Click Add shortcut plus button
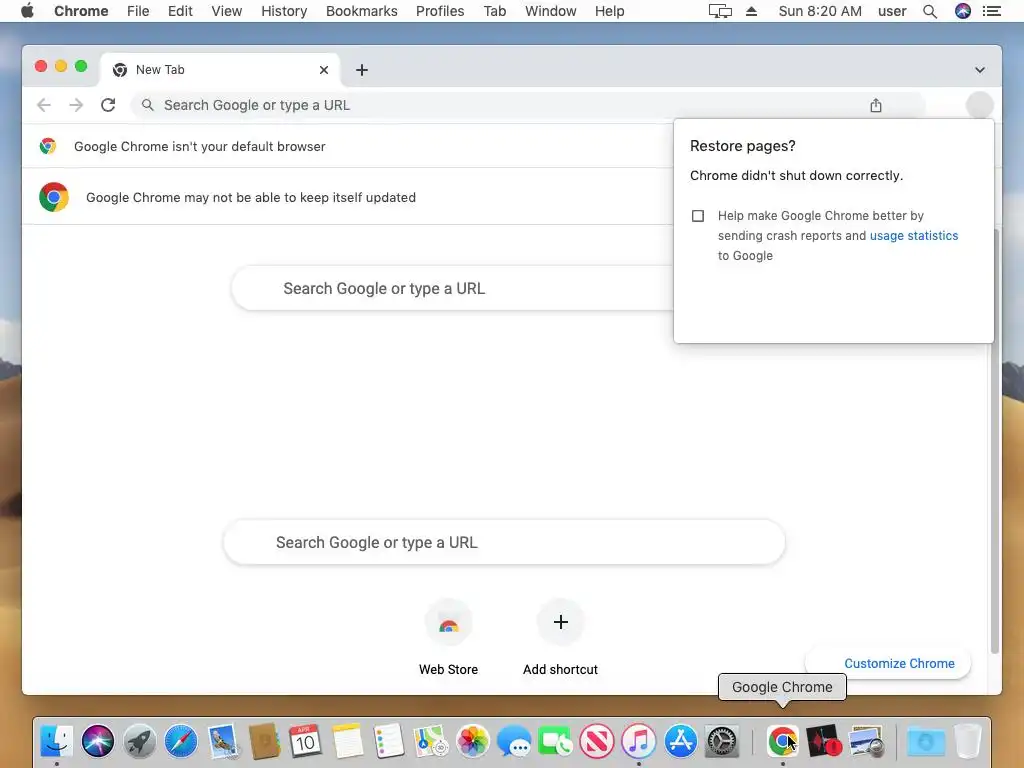The width and height of the screenshot is (1024, 768). [560, 622]
